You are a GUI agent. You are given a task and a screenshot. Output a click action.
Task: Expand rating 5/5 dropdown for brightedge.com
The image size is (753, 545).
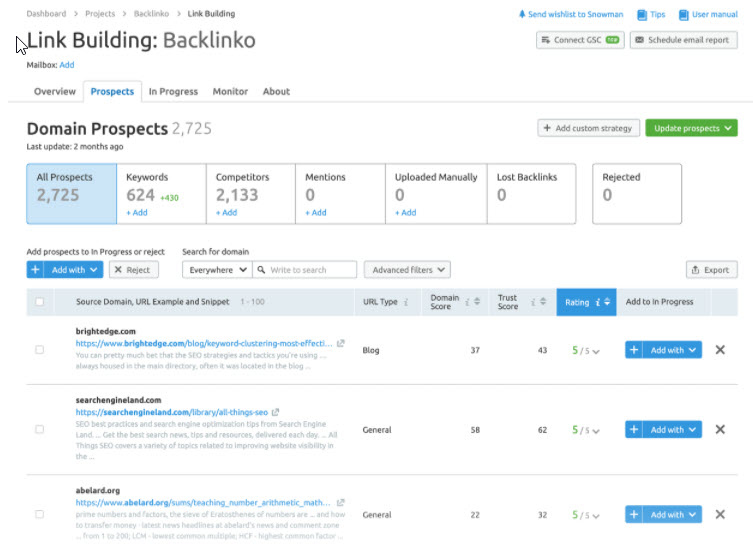coord(586,351)
